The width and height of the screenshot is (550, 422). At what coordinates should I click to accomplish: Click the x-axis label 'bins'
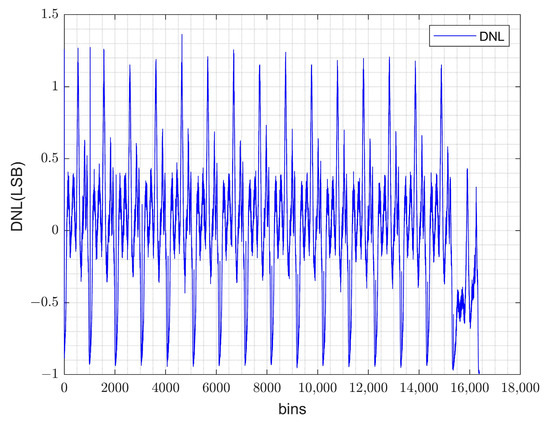(x=292, y=409)
